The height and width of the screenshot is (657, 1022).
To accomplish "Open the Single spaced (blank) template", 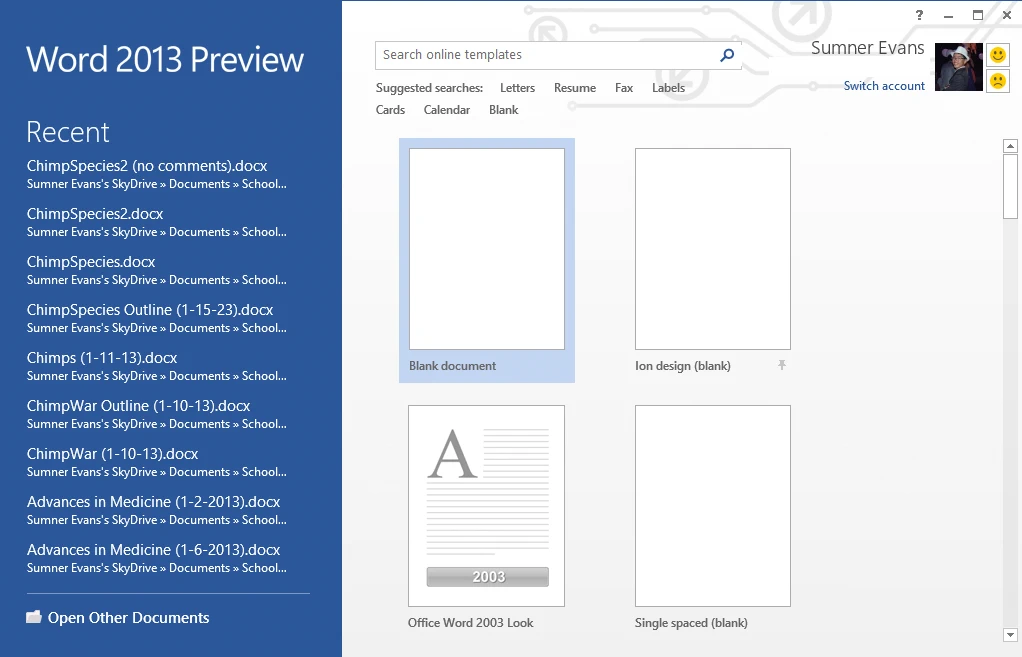I will (712, 506).
